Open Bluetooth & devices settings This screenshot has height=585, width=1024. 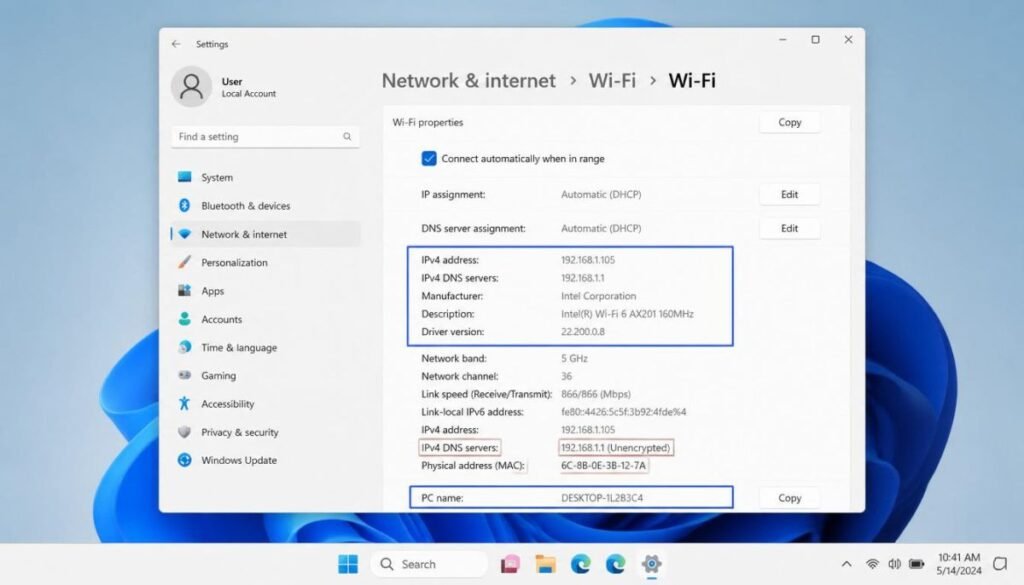[x=246, y=206]
